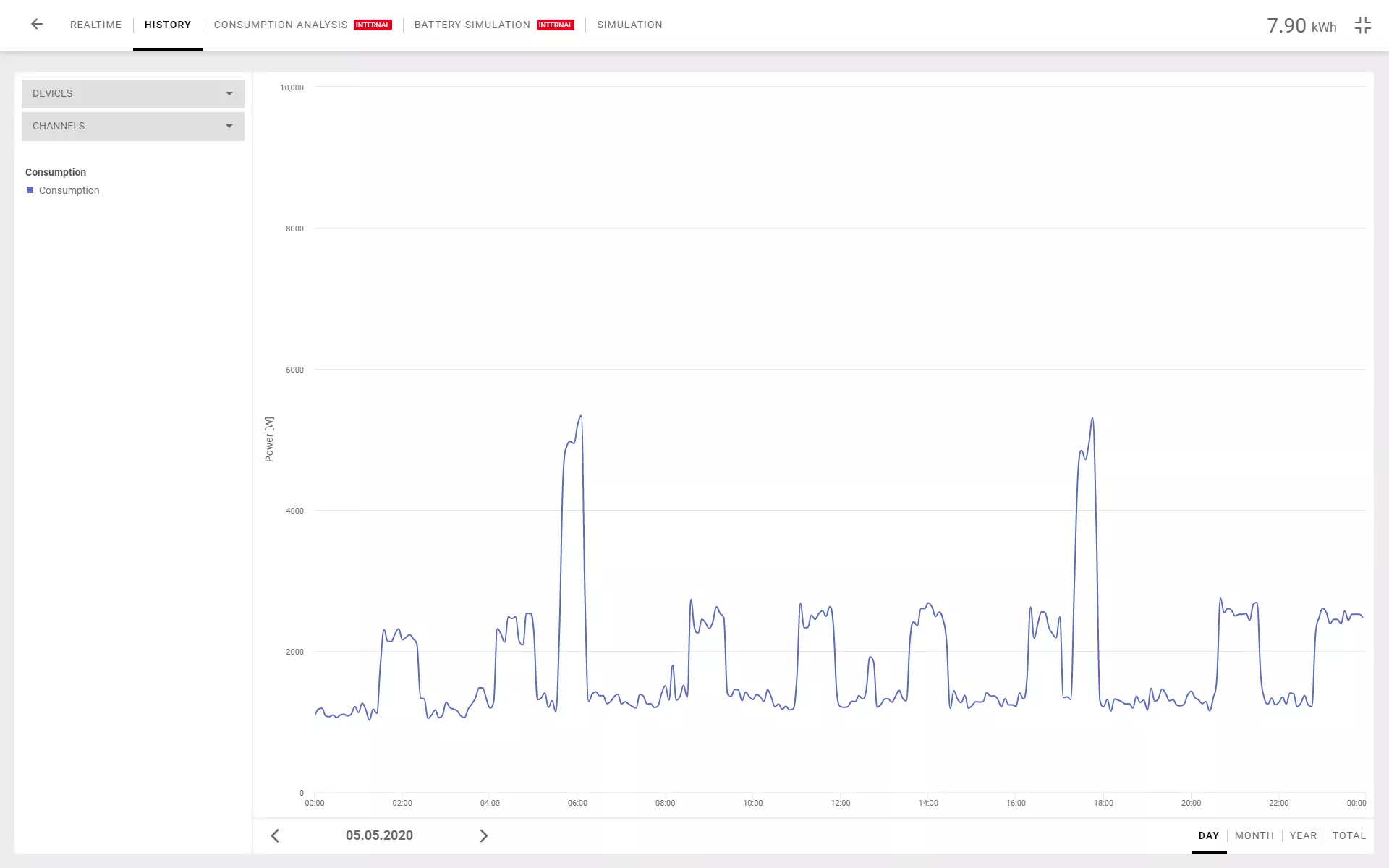Exit fullscreen with the collapse icon

point(1362,26)
